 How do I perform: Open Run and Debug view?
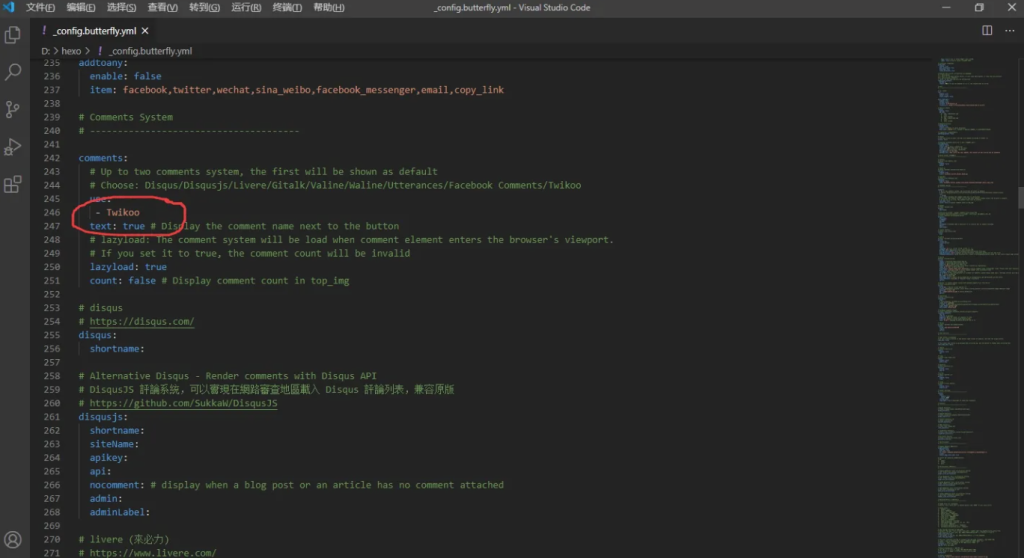[13, 147]
